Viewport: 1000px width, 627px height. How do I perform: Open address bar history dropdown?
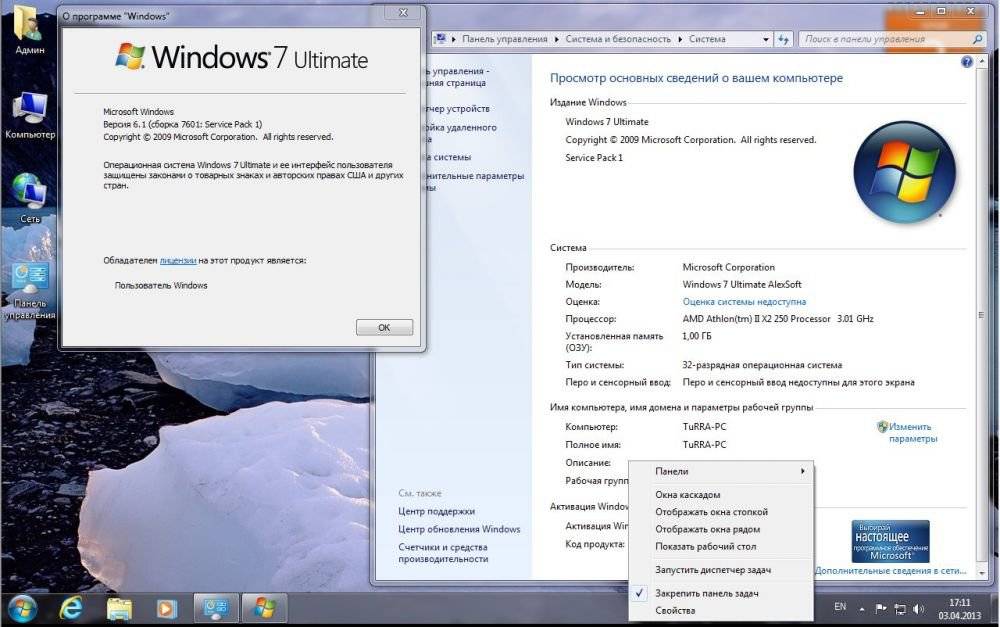[766, 40]
